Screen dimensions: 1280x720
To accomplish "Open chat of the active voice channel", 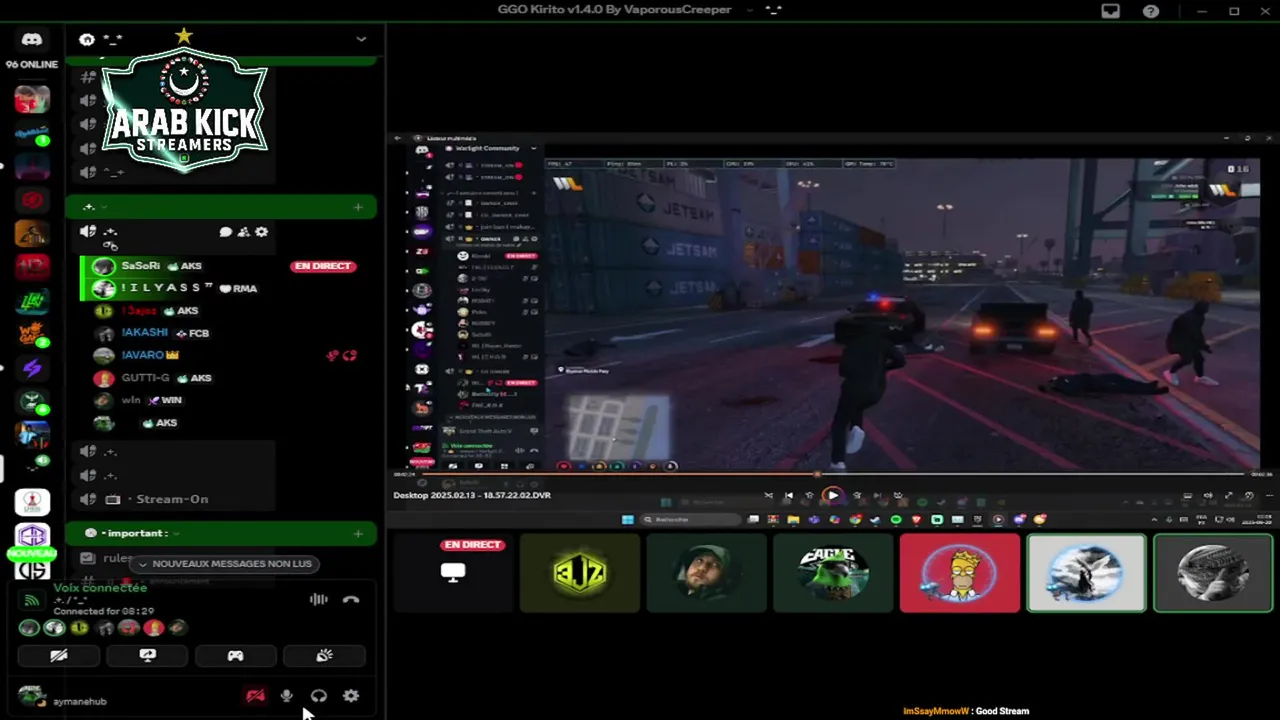I will [x=226, y=232].
